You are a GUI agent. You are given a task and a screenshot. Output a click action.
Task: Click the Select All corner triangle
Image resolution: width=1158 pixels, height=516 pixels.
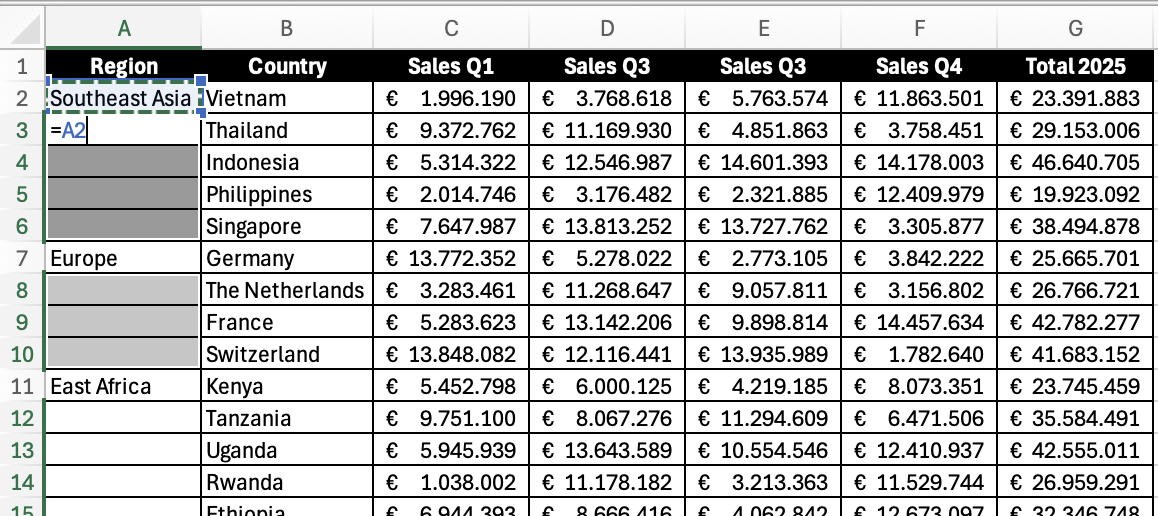pos(23,30)
